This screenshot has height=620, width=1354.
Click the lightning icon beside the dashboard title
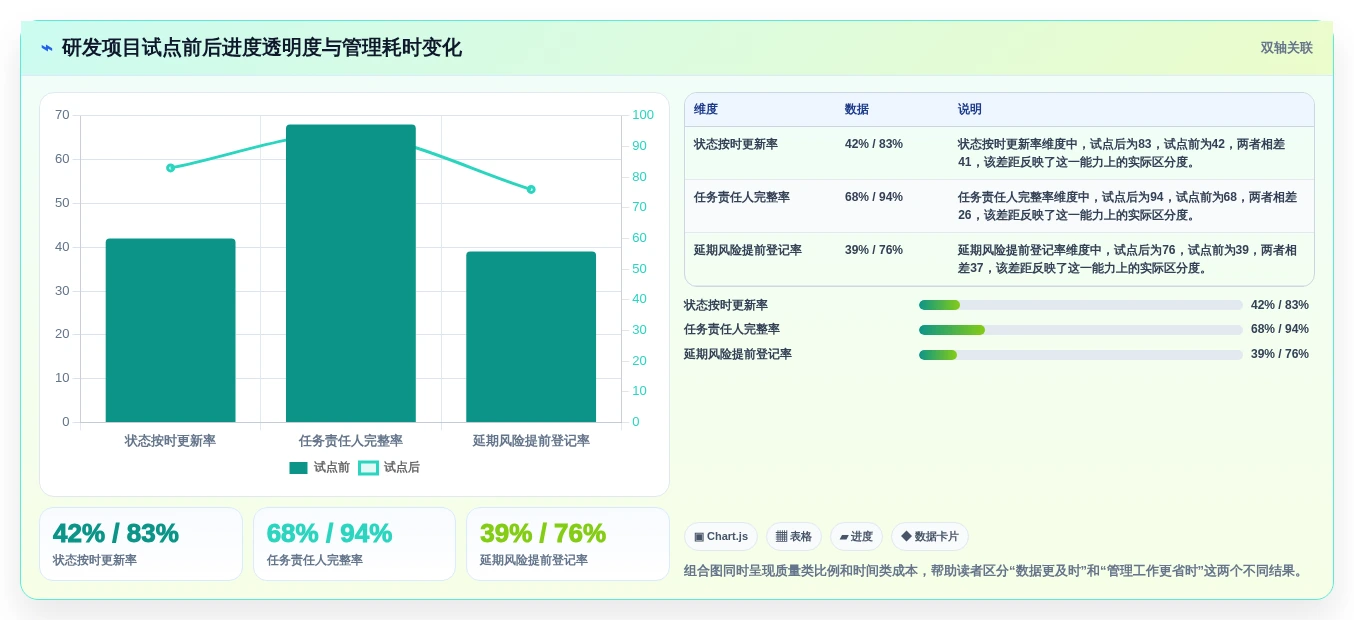click(x=47, y=48)
